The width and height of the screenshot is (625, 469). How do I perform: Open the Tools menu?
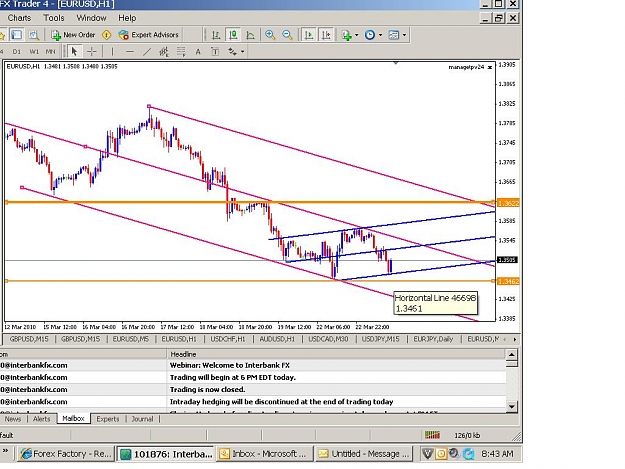coord(54,18)
